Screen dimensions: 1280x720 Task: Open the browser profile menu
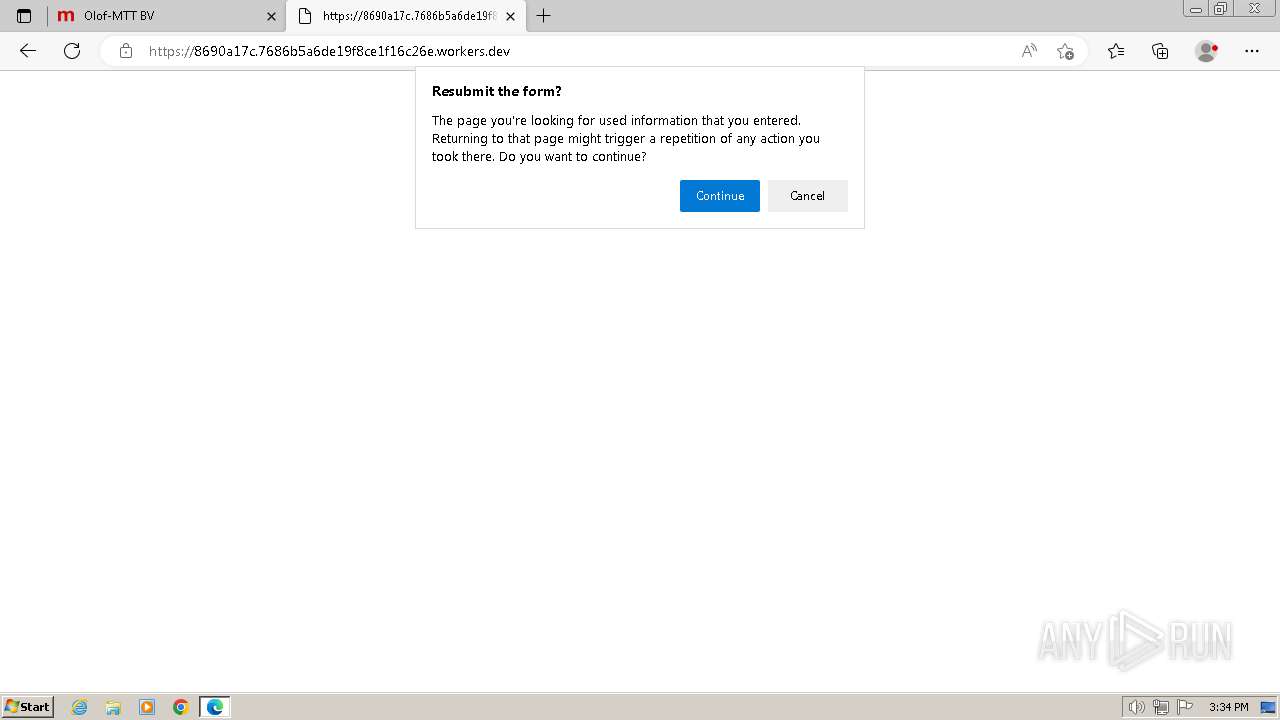coord(1207,51)
